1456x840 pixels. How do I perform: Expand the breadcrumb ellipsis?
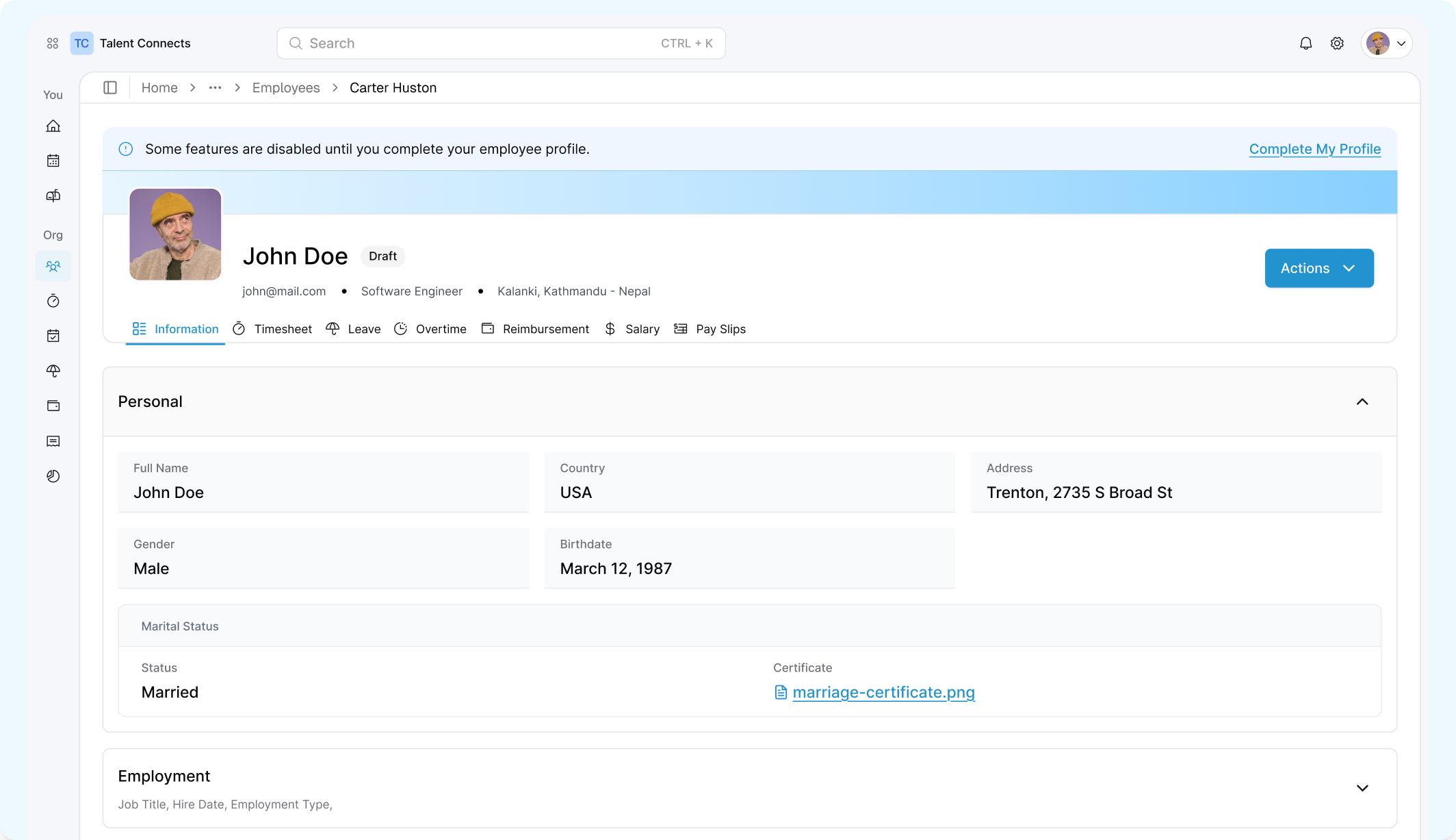click(215, 88)
